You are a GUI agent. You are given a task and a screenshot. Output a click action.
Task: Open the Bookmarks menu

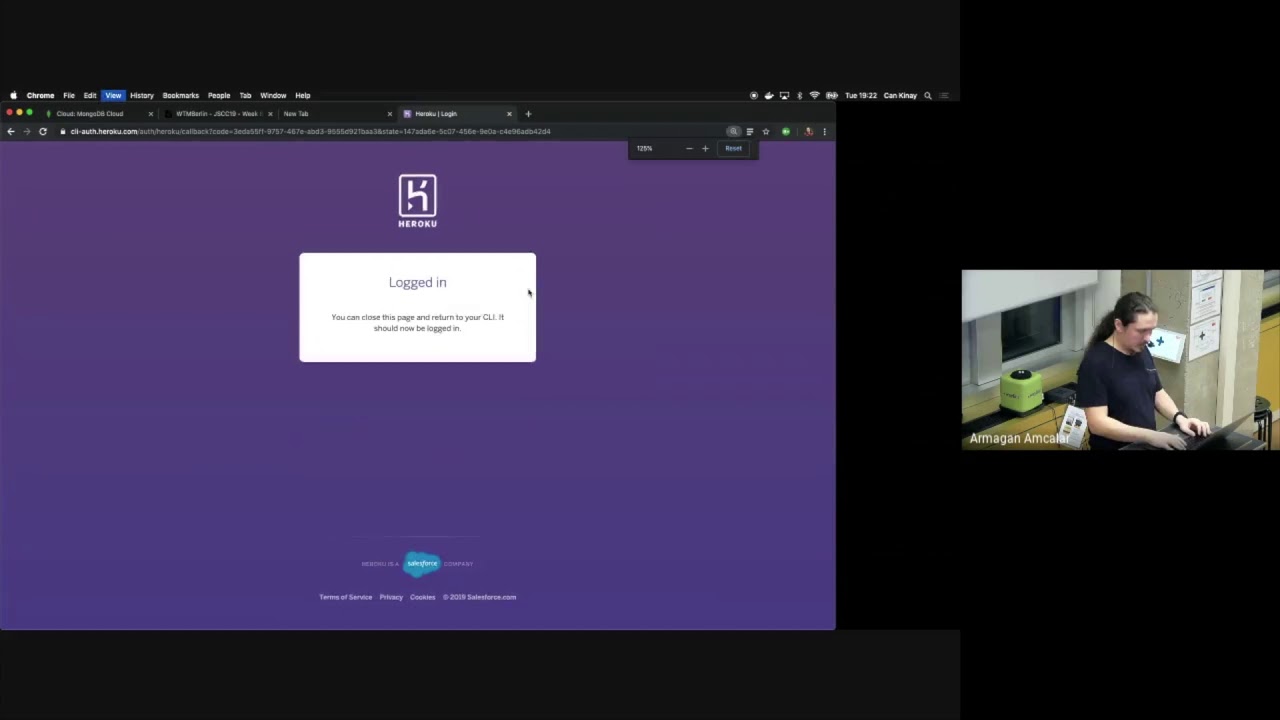181,95
